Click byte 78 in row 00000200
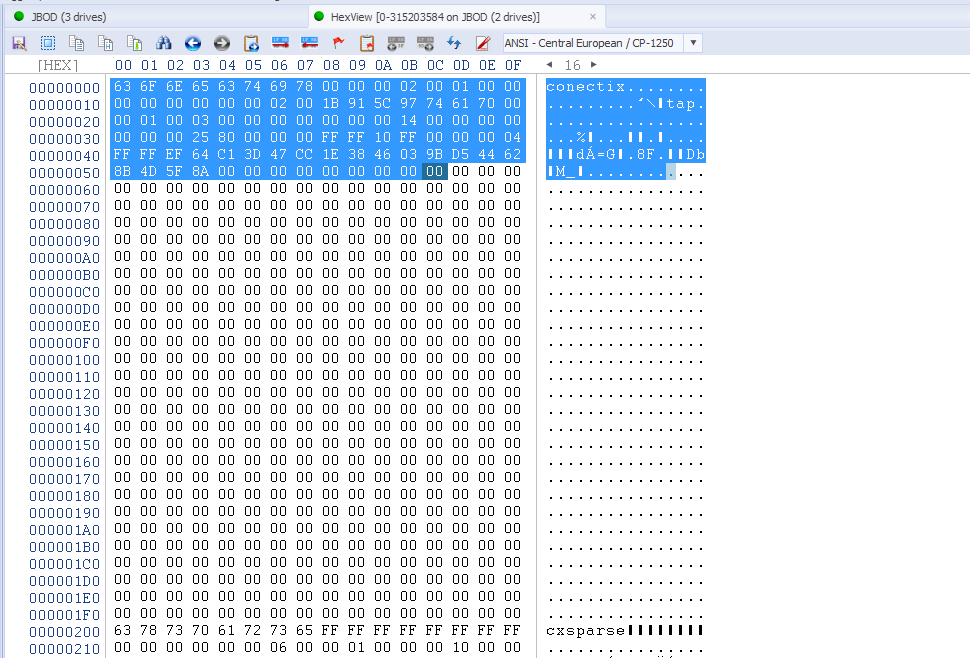 tap(148, 630)
